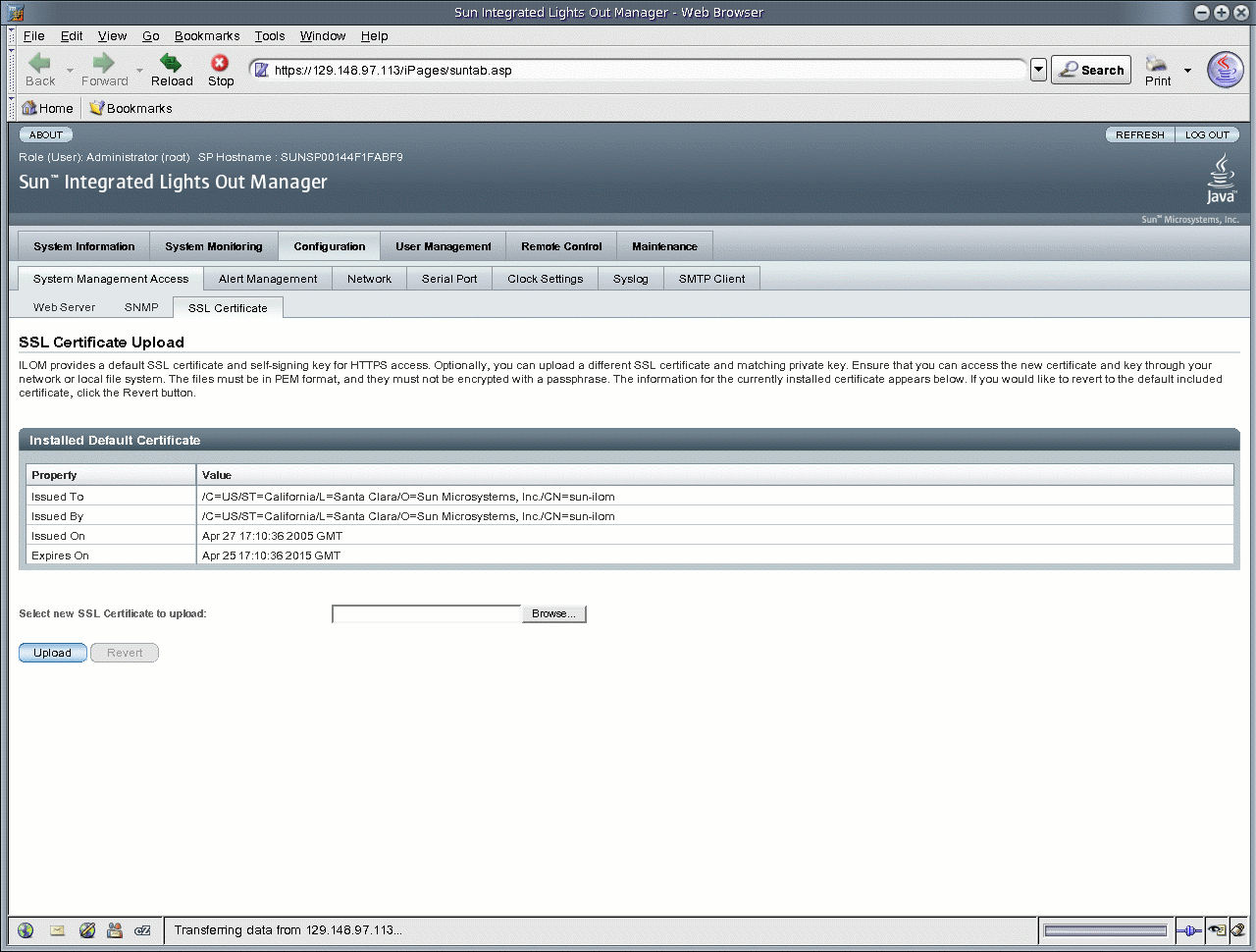This screenshot has height=952, width=1256.
Task: Click the Back arrow icon
Action: tap(40, 63)
